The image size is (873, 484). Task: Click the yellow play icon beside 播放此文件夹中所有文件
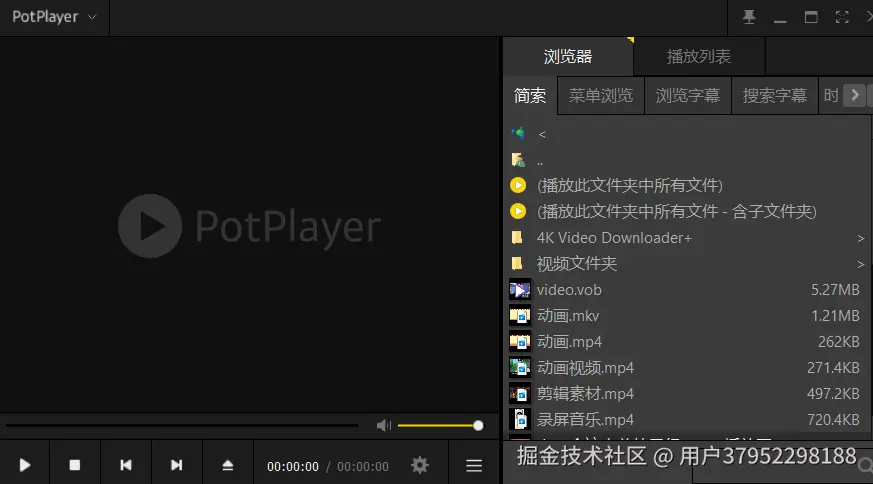click(518, 185)
